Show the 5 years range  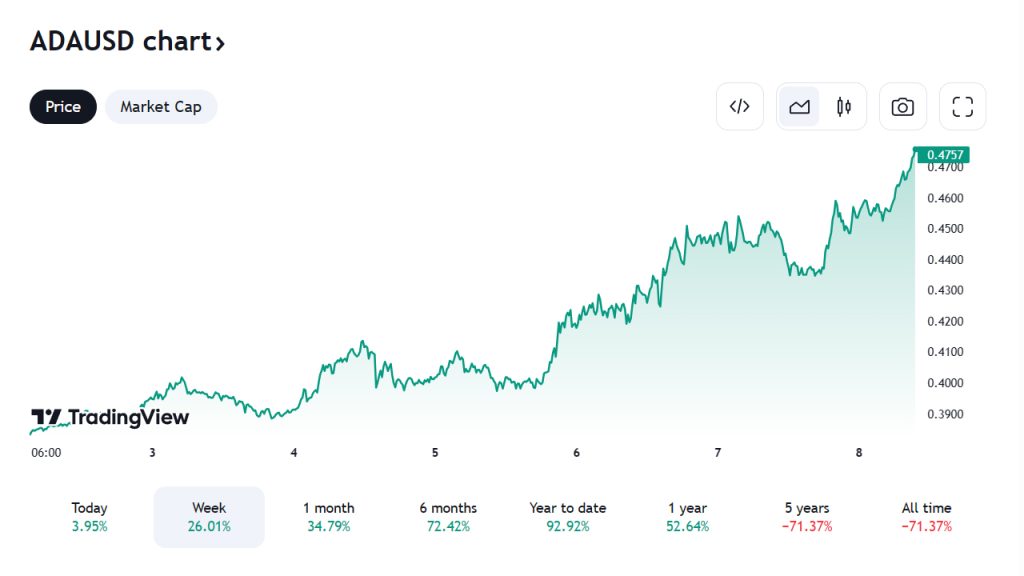point(807,517)
